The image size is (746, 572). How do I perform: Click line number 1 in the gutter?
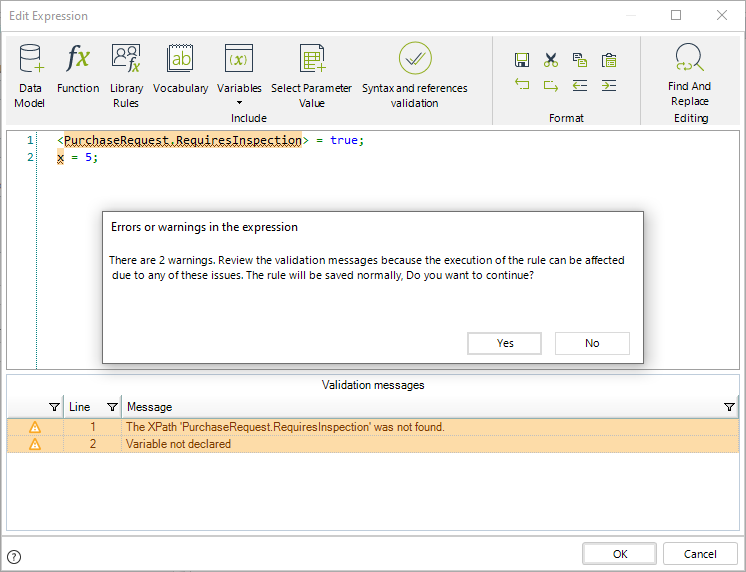pos(30,140)
